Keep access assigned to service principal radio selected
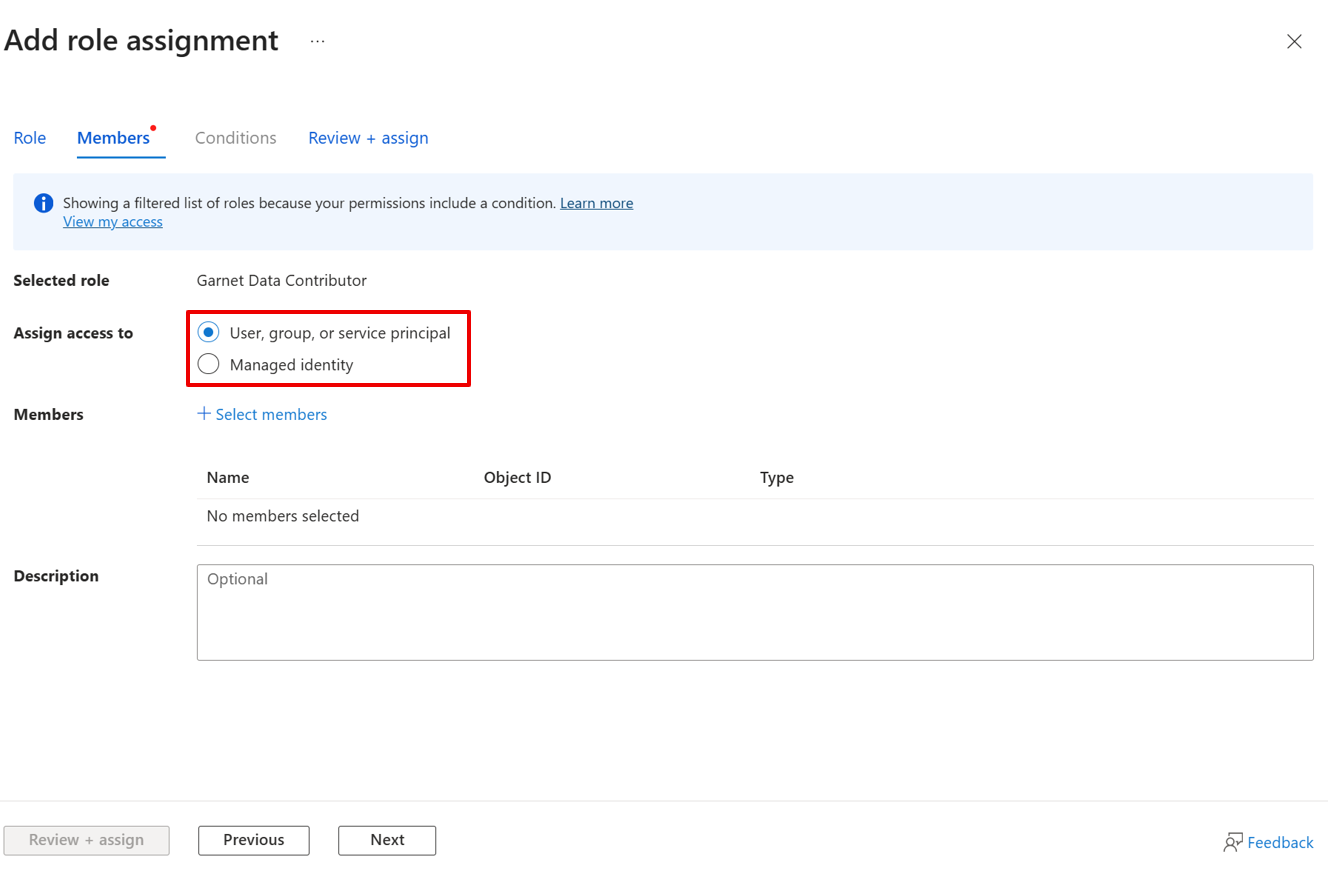The width and height of the screenshot is (1330, 877). coord(208,332)
